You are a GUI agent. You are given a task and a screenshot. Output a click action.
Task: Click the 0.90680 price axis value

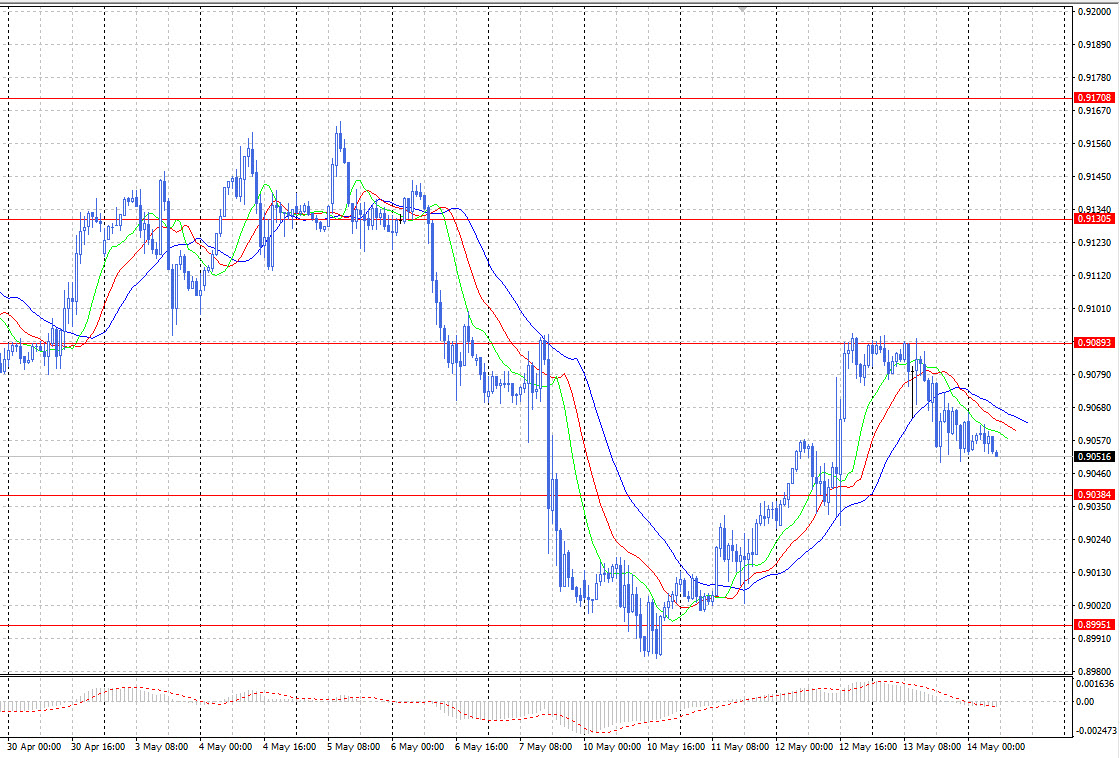pos(1094,409)
